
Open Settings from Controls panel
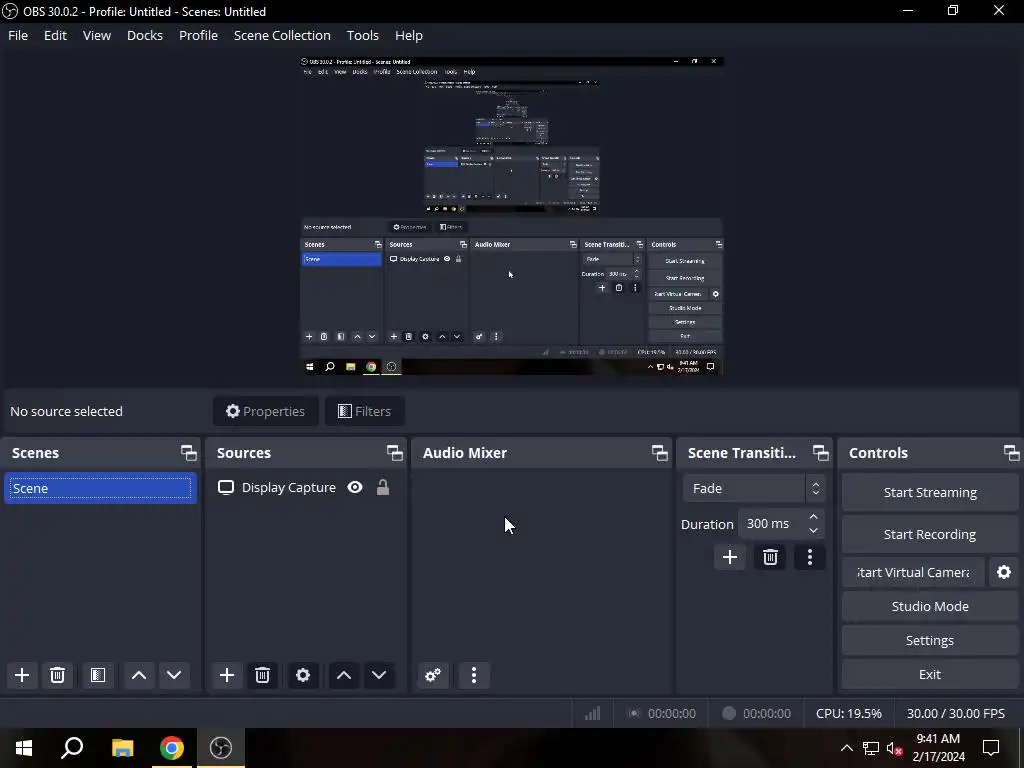click(930, 640)
